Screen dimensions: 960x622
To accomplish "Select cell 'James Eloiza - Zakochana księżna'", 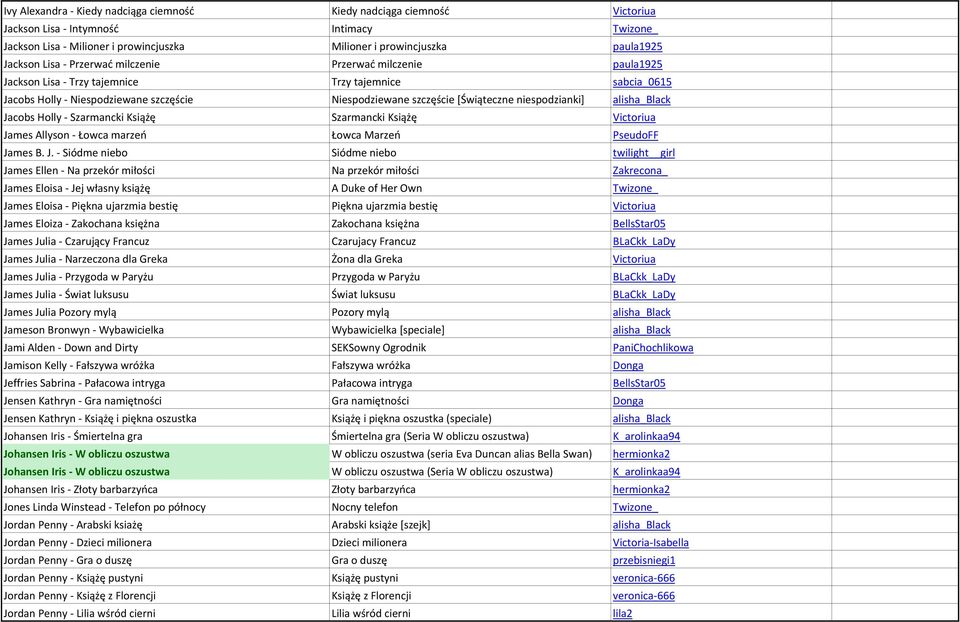I will pos(165,223).
